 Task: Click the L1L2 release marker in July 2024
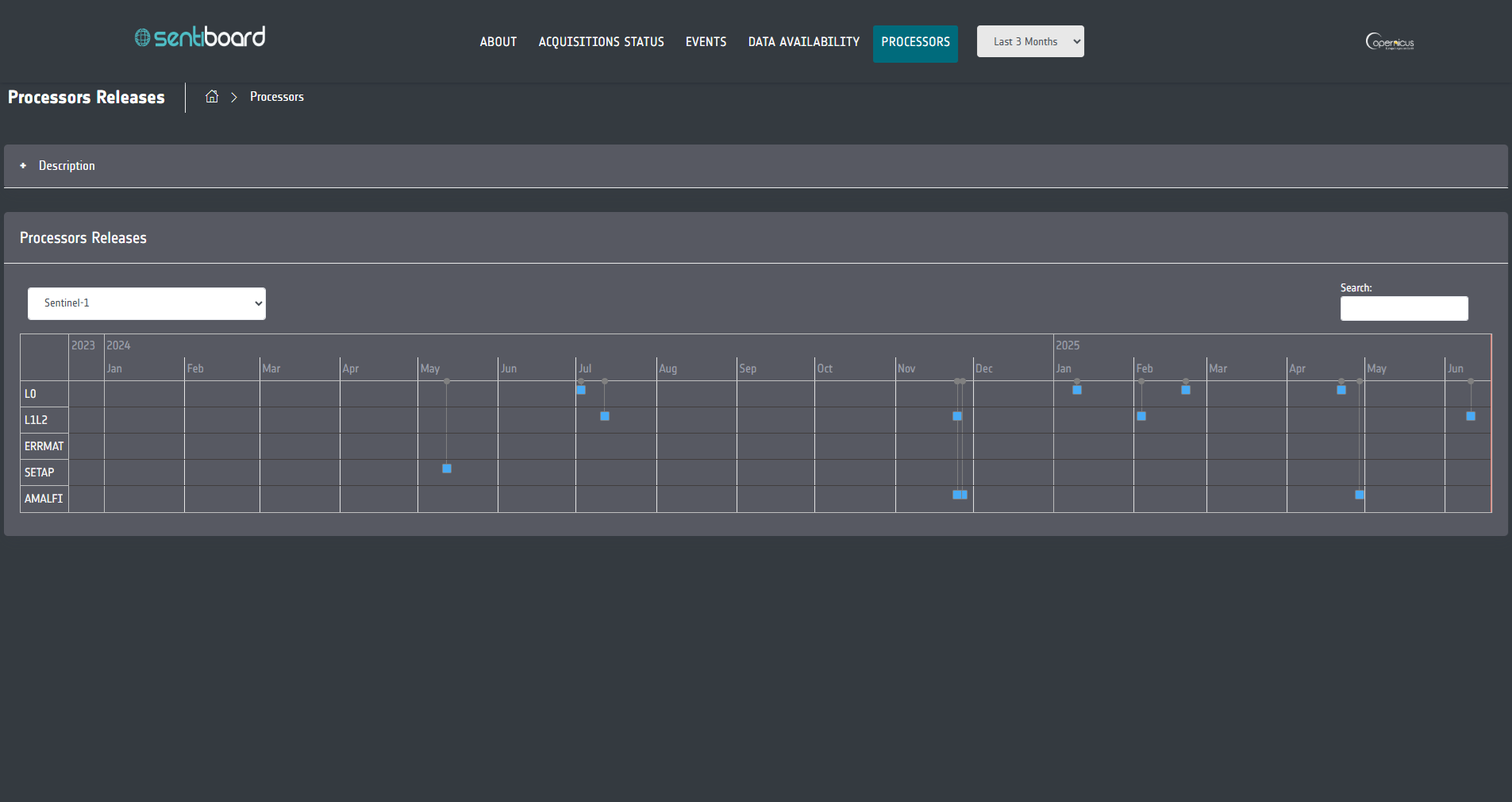[x=605, y=416]
